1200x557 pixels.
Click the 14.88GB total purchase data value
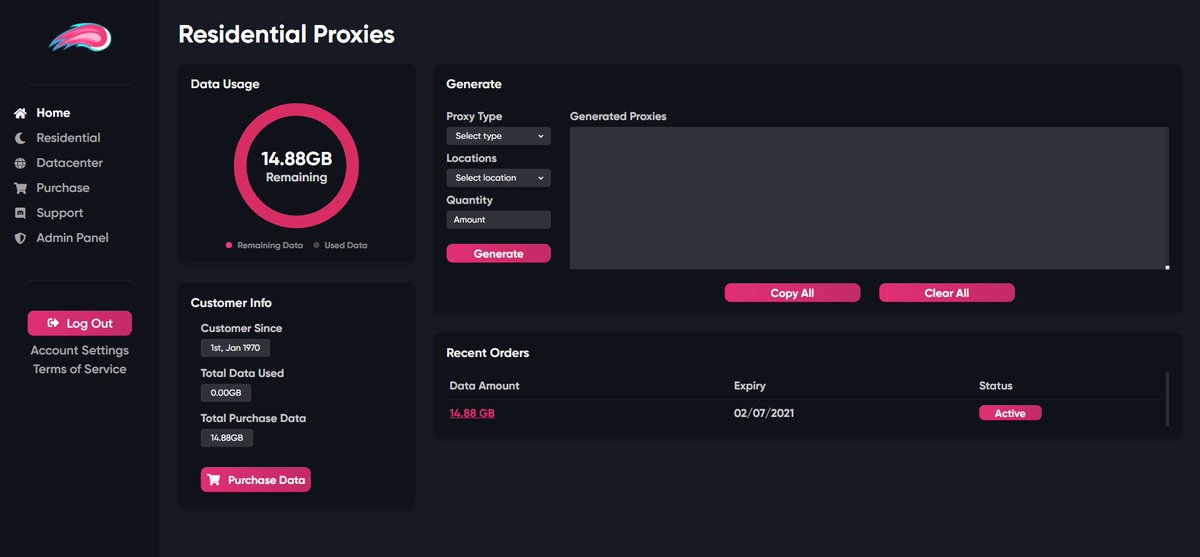pos(227,438)
